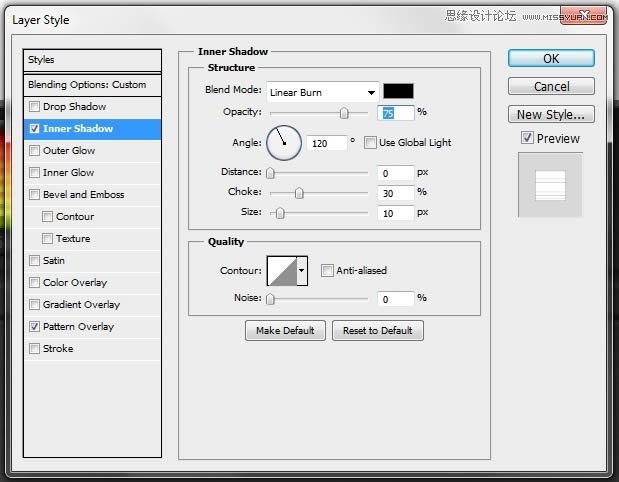Click the Reset to Default button
This screenshot has height=482, width=619.
(x=378, y=330)
